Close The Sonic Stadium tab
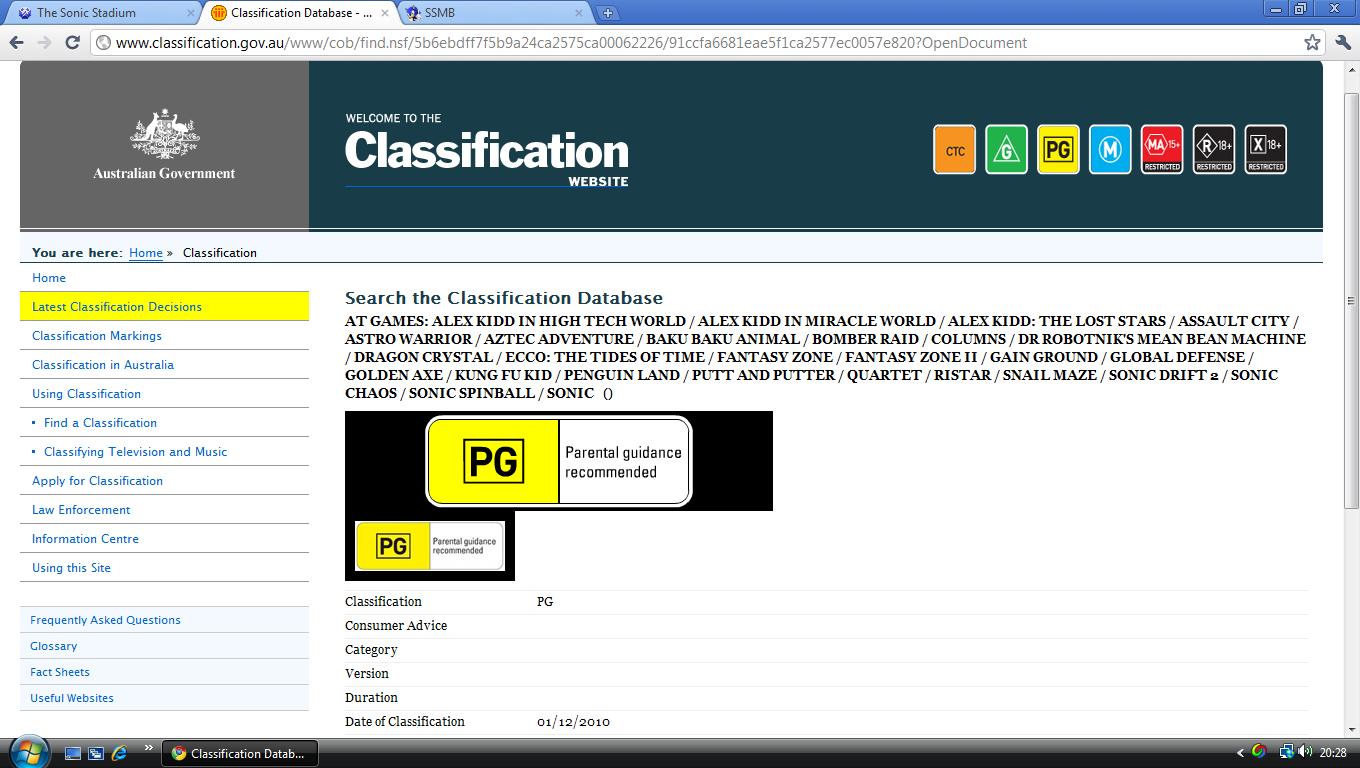 coord(191,13)
